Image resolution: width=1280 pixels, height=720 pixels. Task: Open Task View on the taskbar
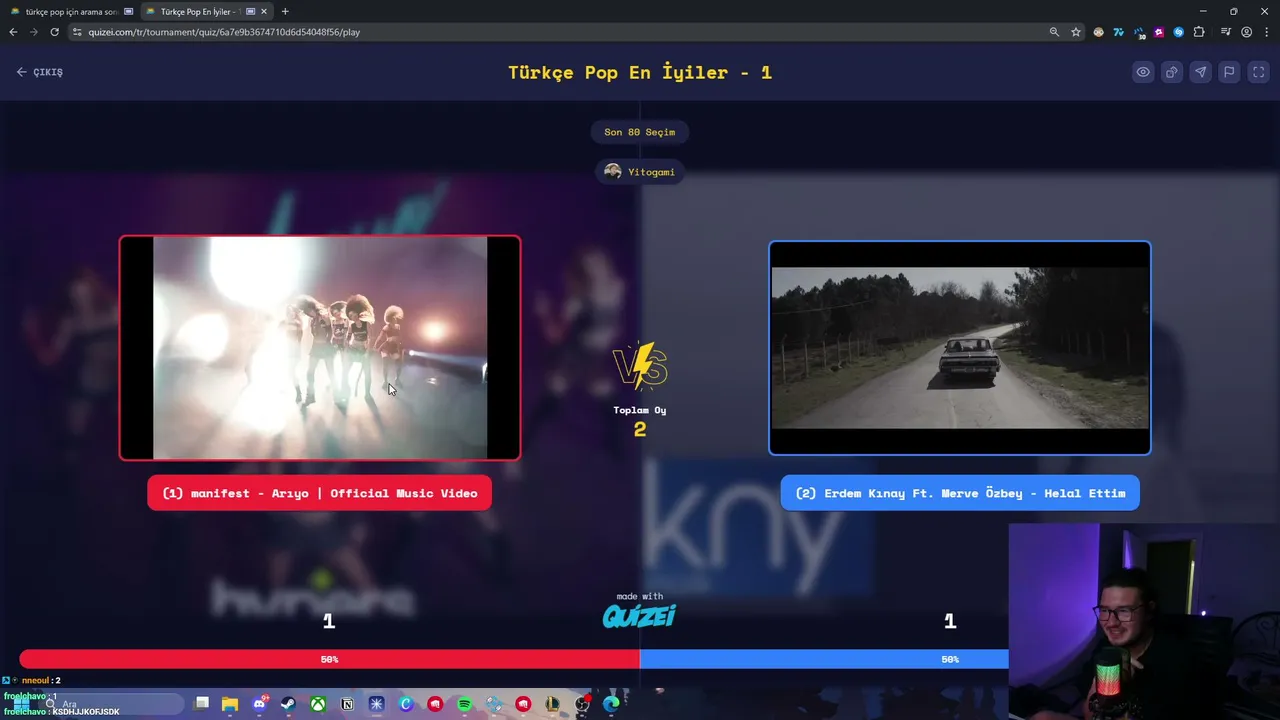pyautogui.click(x=201, y=704)
